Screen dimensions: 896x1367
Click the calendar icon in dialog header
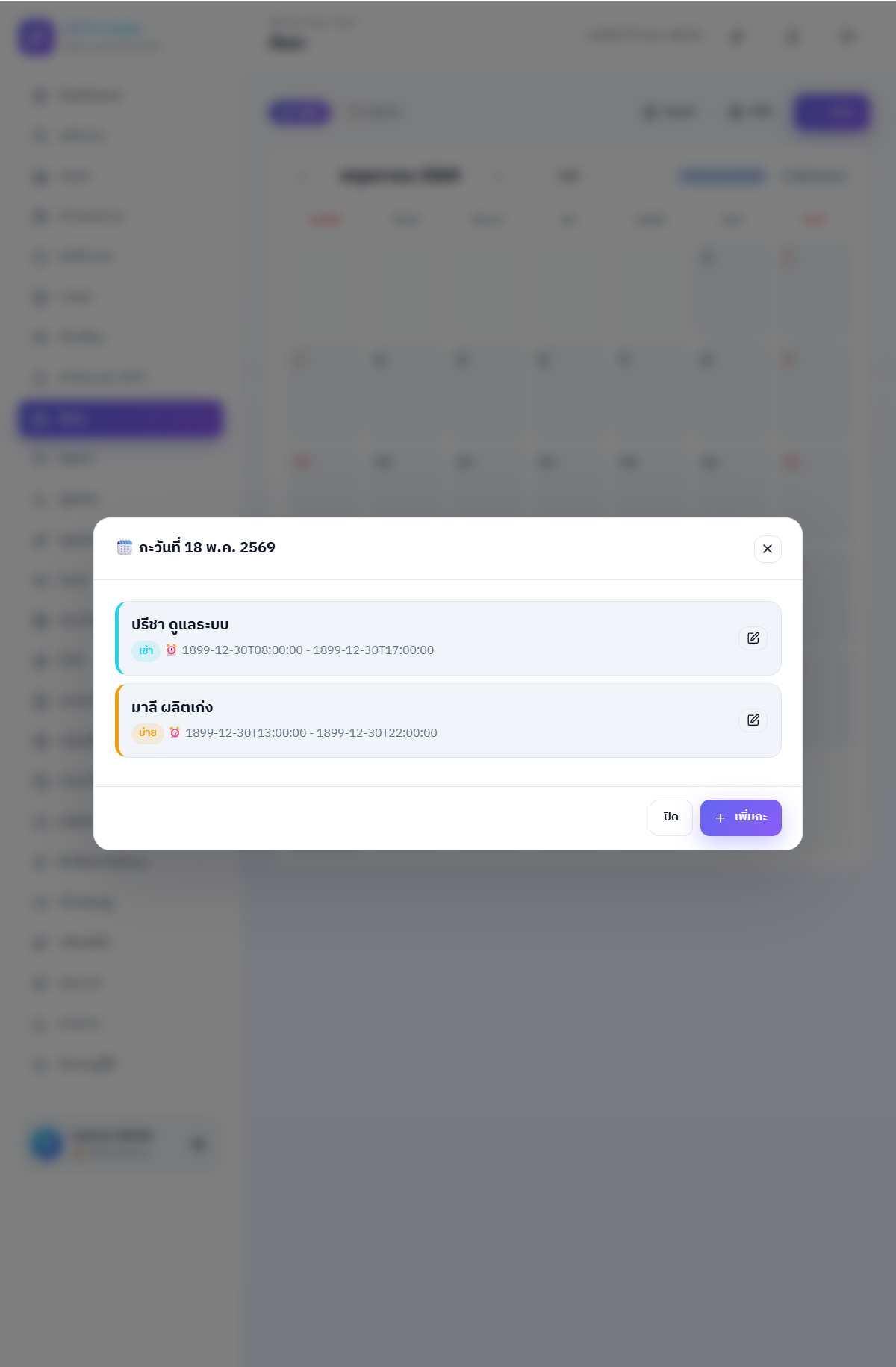[125, 547]
